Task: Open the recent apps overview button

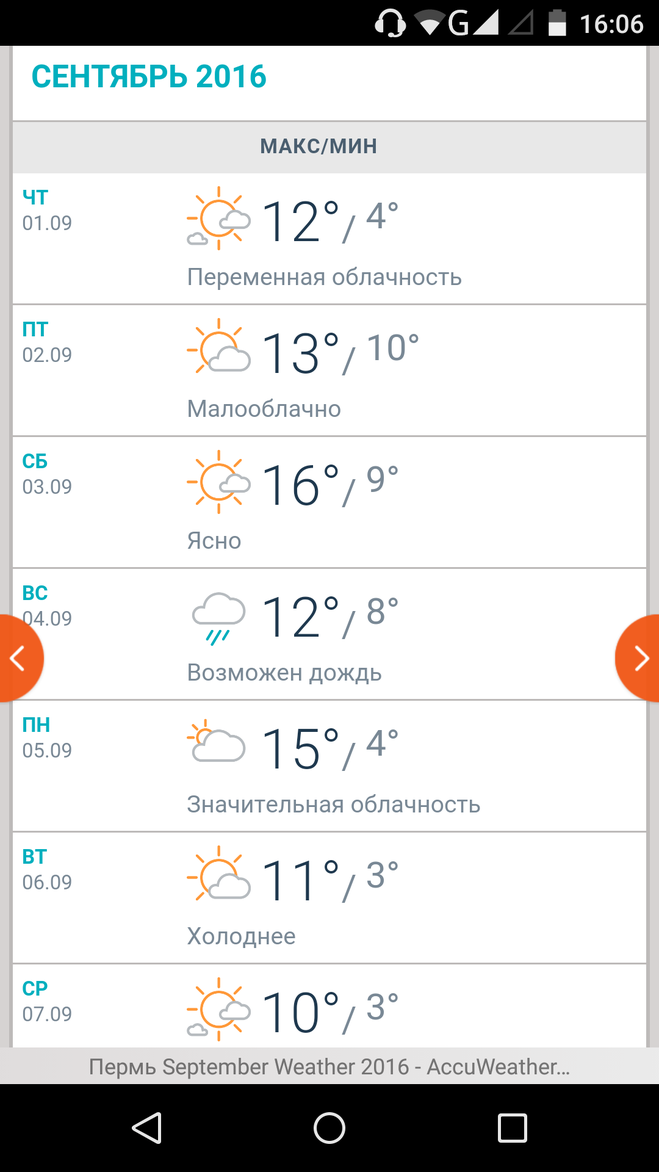Action: [x=512, y=1128]
